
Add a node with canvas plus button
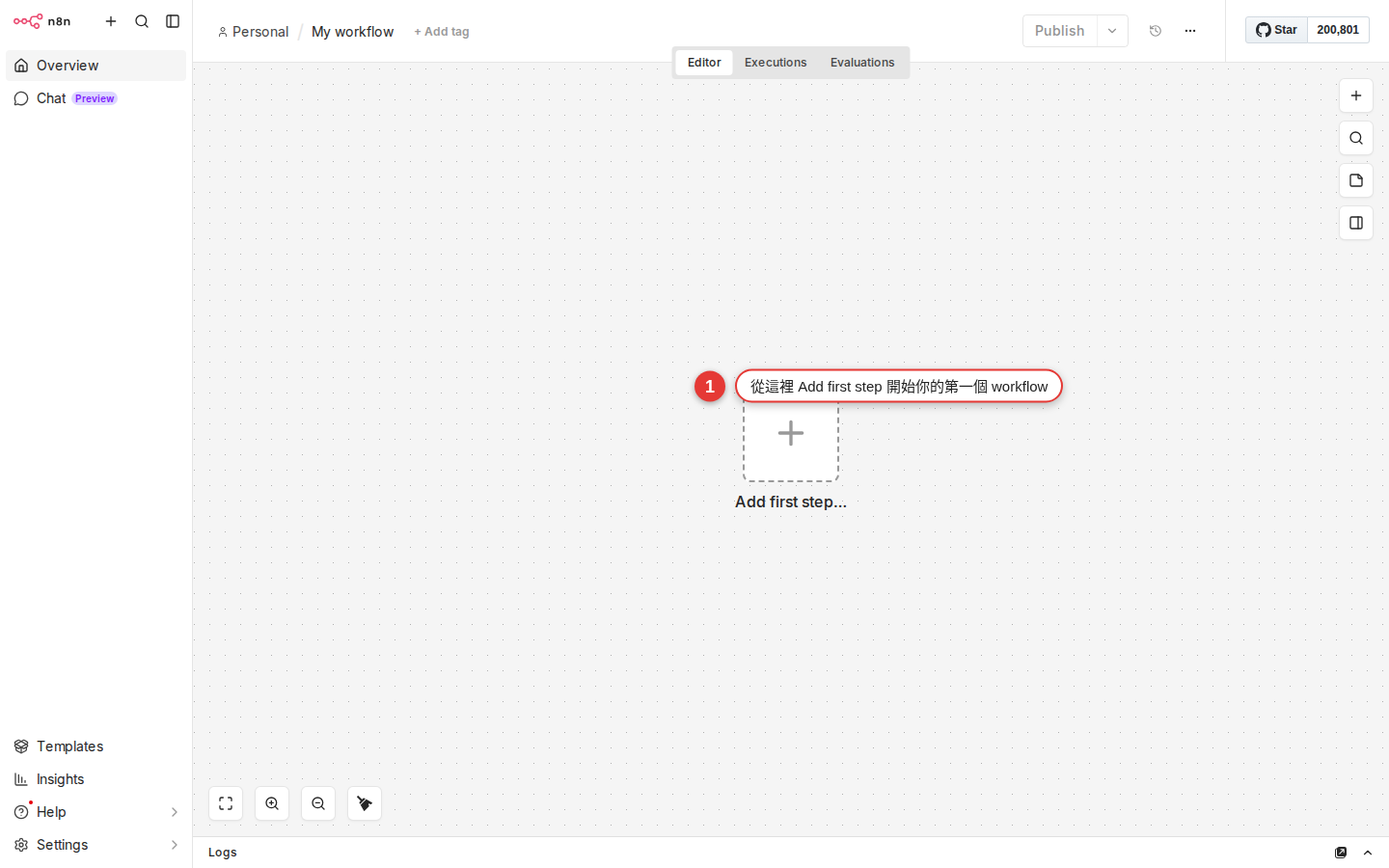coord(1356,95)
